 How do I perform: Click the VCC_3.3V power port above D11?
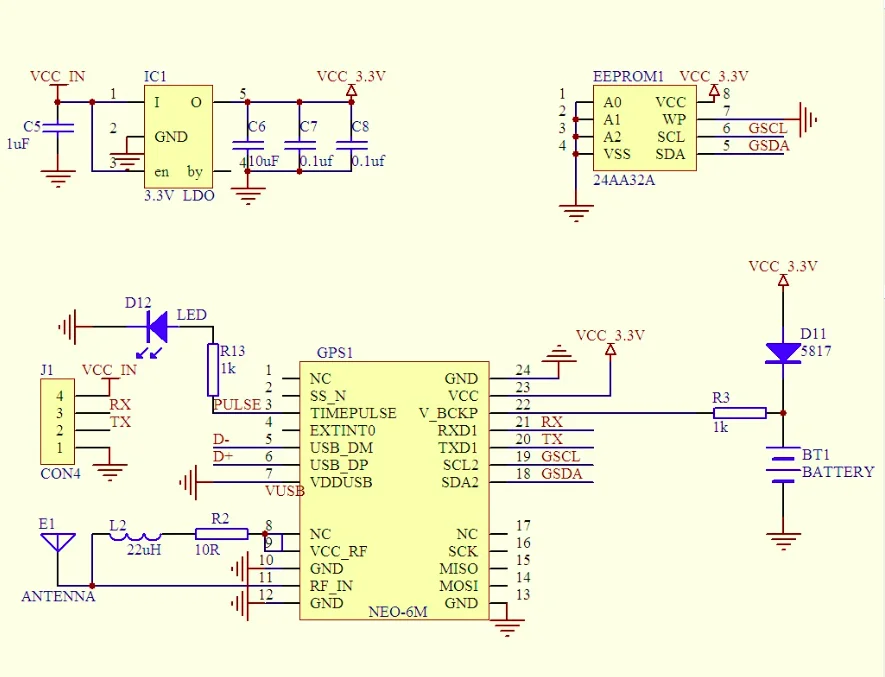[x=783, y=280]
